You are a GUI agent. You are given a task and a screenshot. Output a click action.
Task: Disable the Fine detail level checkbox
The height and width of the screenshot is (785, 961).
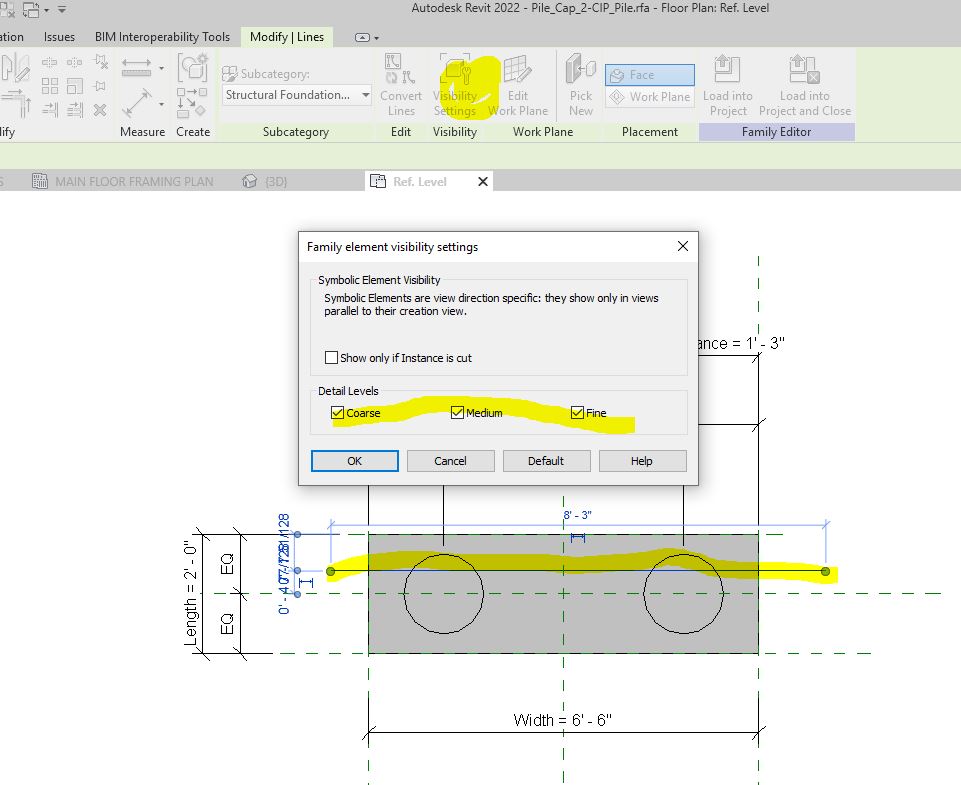coord(577,412)
